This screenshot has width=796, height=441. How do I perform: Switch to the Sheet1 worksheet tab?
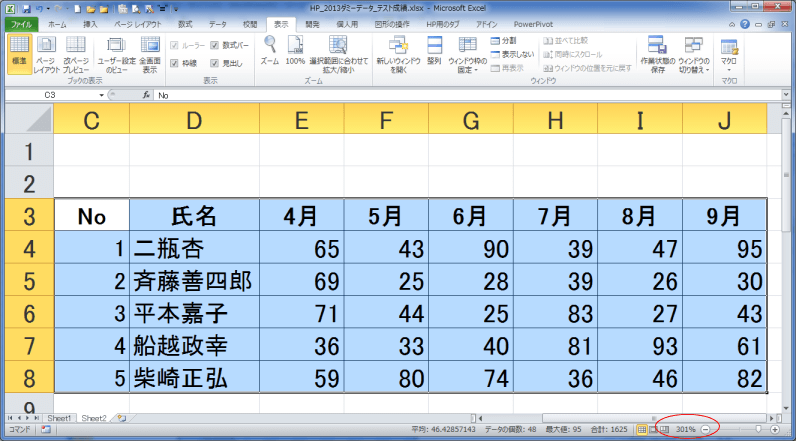(59, 418)
